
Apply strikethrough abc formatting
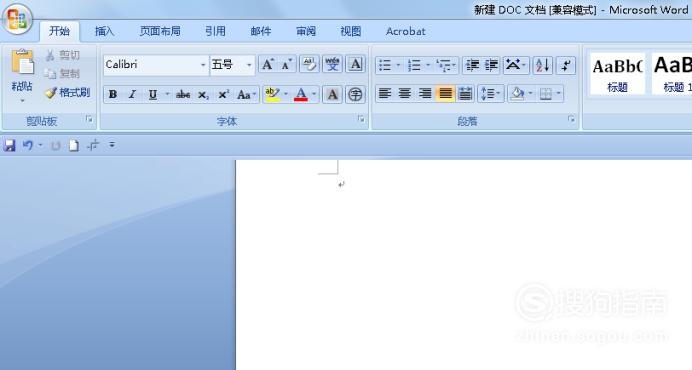[183, 94]
